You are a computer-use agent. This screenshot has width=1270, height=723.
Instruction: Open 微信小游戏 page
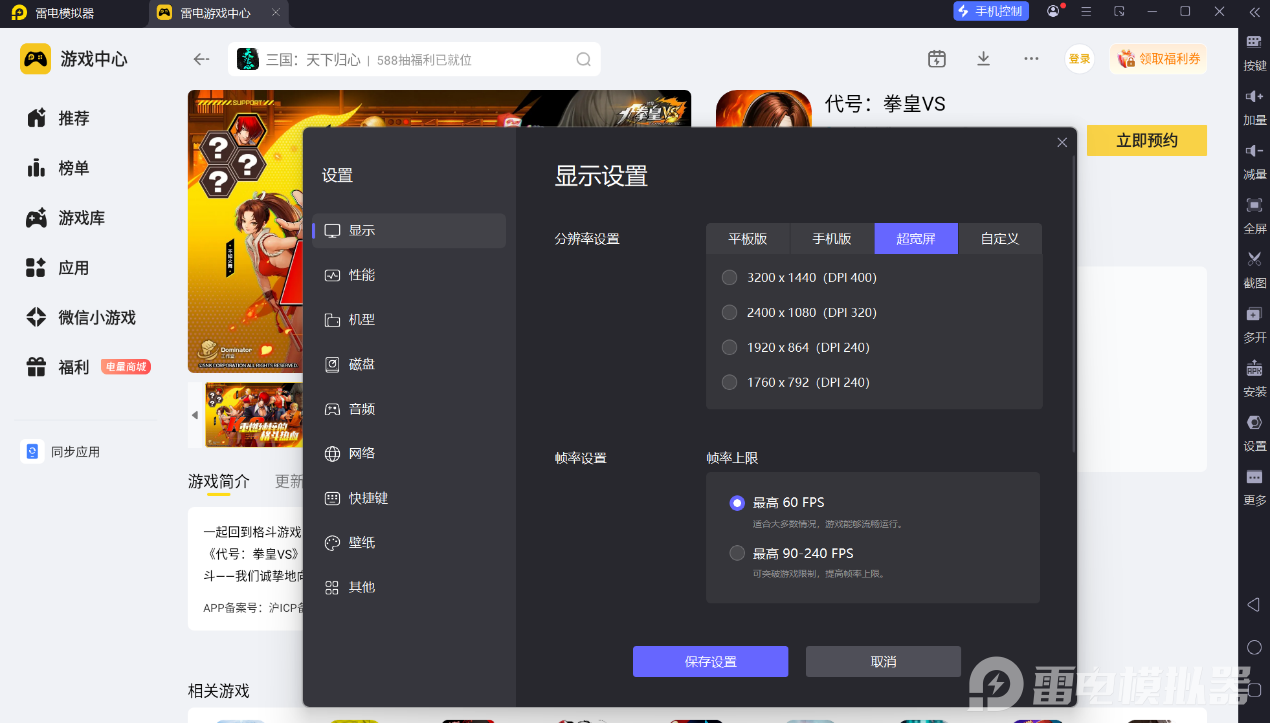click(x=81, y=318)
